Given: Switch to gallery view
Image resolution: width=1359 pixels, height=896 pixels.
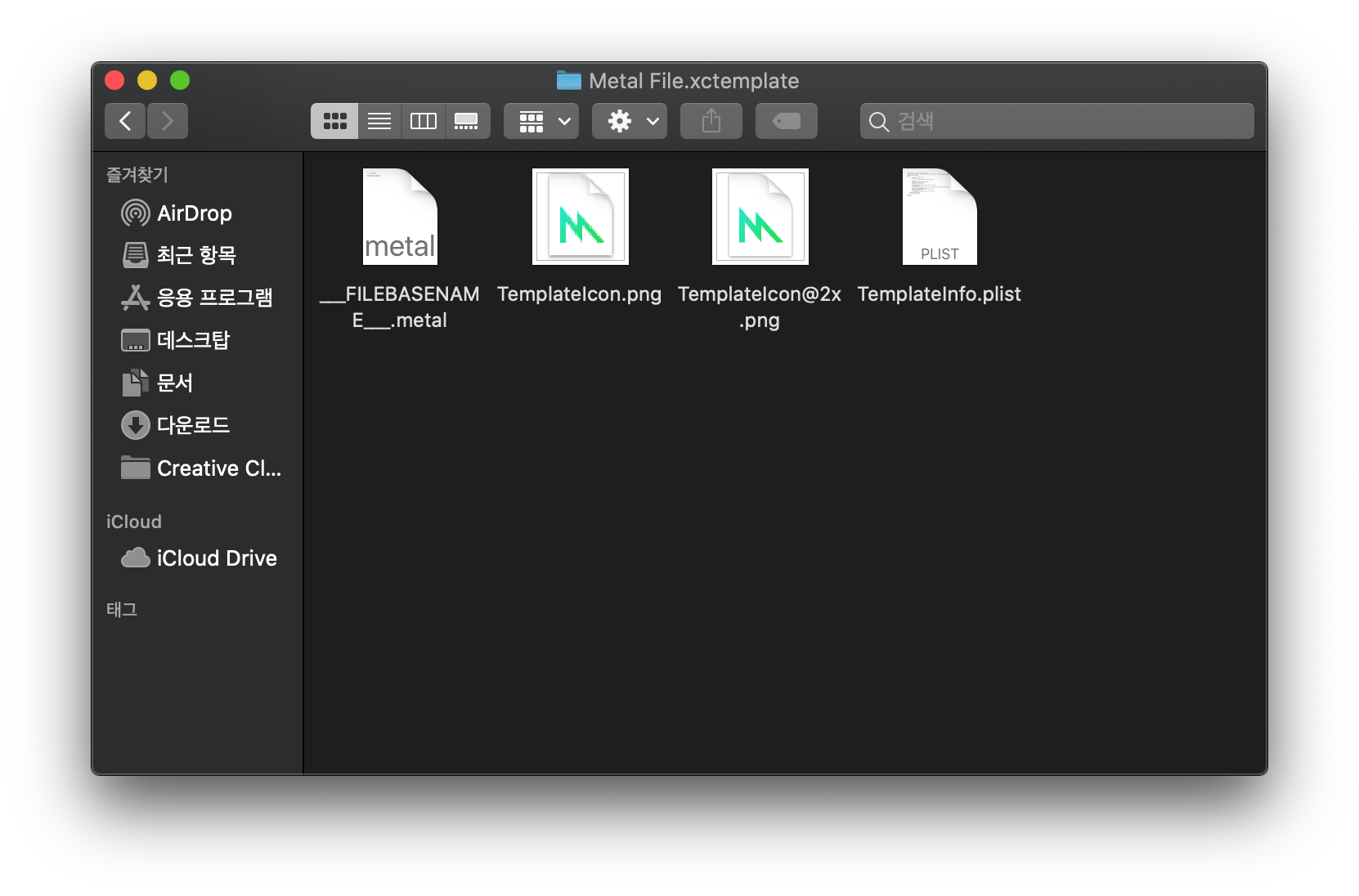Looking at the screenshot, I should 467,121.
